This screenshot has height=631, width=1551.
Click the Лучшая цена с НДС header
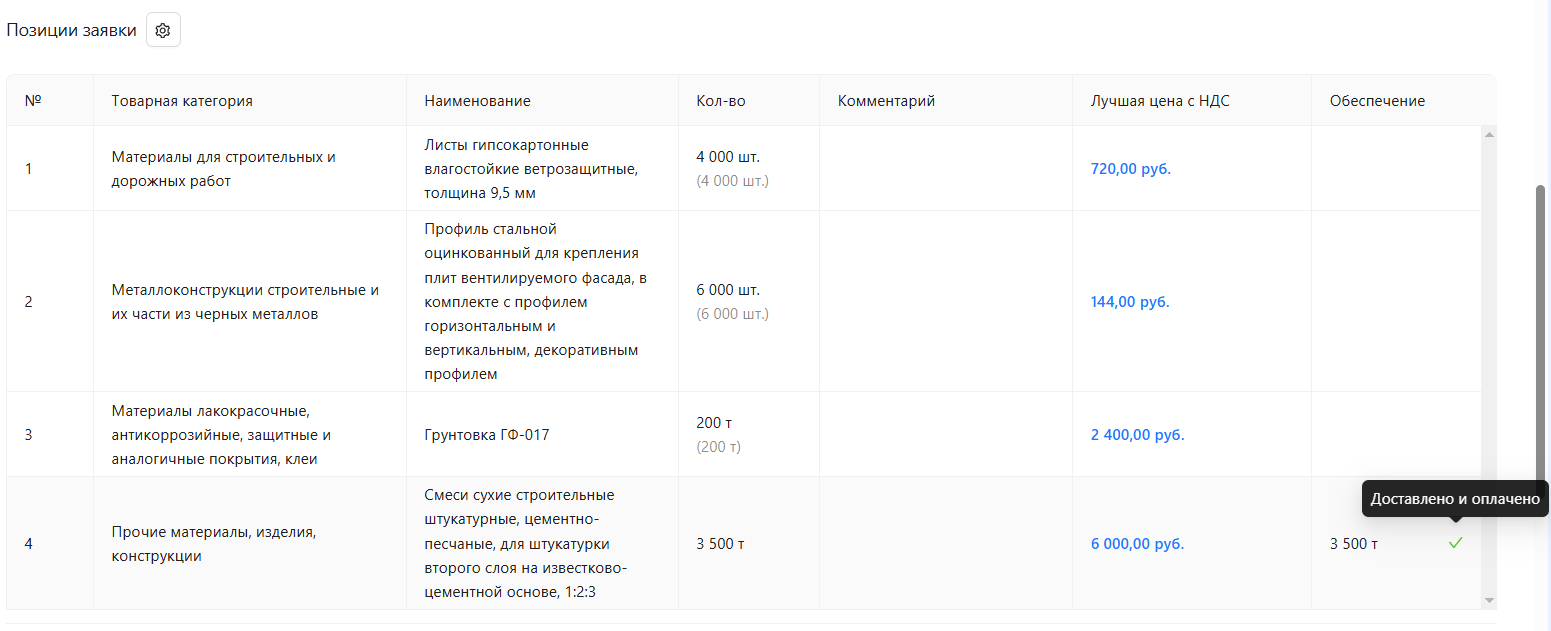1160,101
